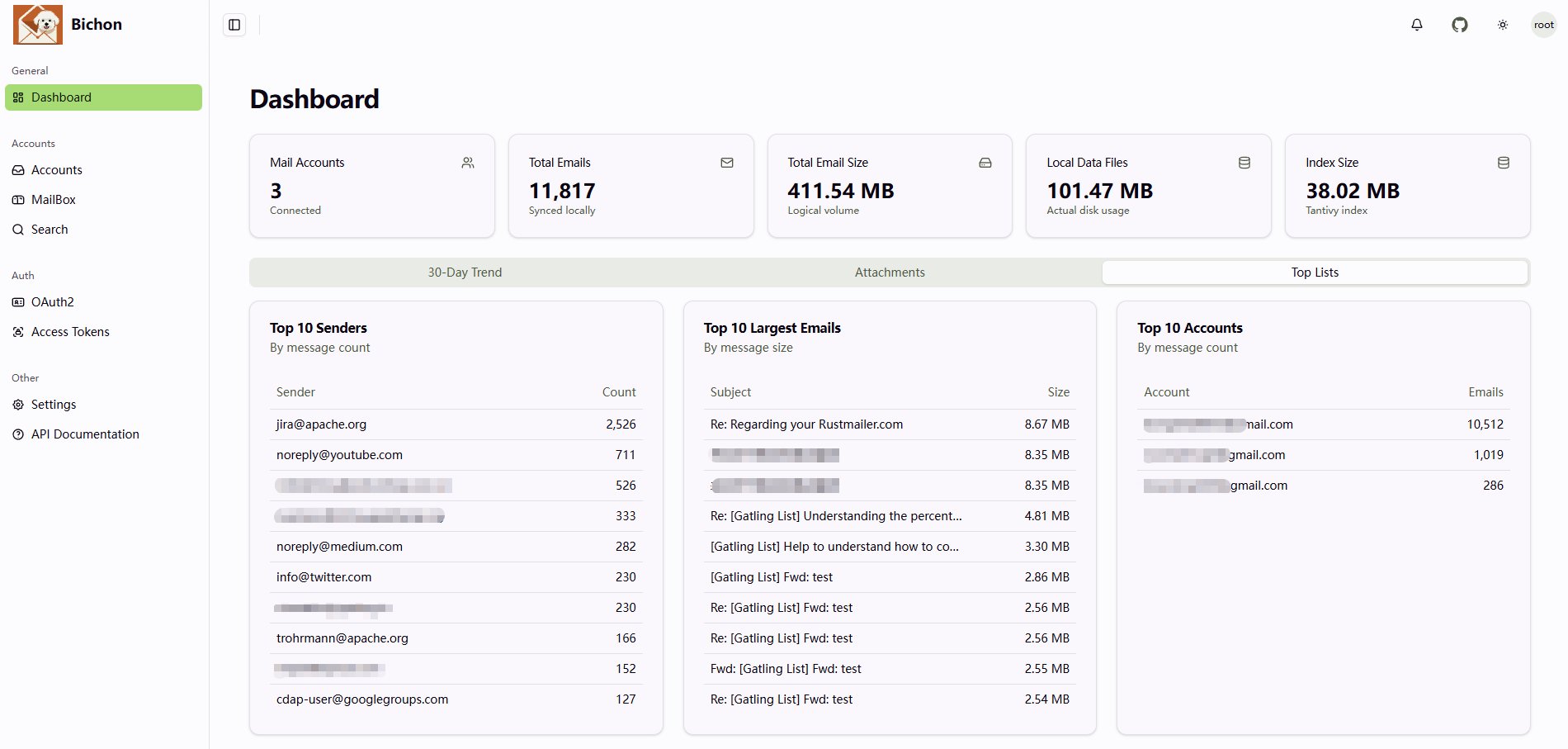Click the Mail Accounts users icon

pyautogui.click(x=468, y=163)
